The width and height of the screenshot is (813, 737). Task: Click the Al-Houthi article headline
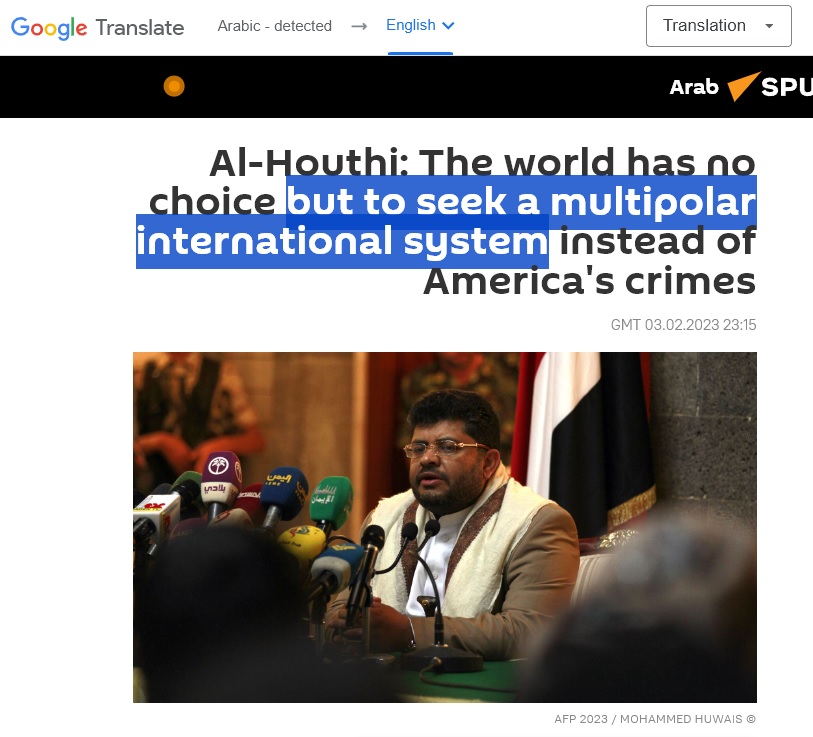point(446,221)
